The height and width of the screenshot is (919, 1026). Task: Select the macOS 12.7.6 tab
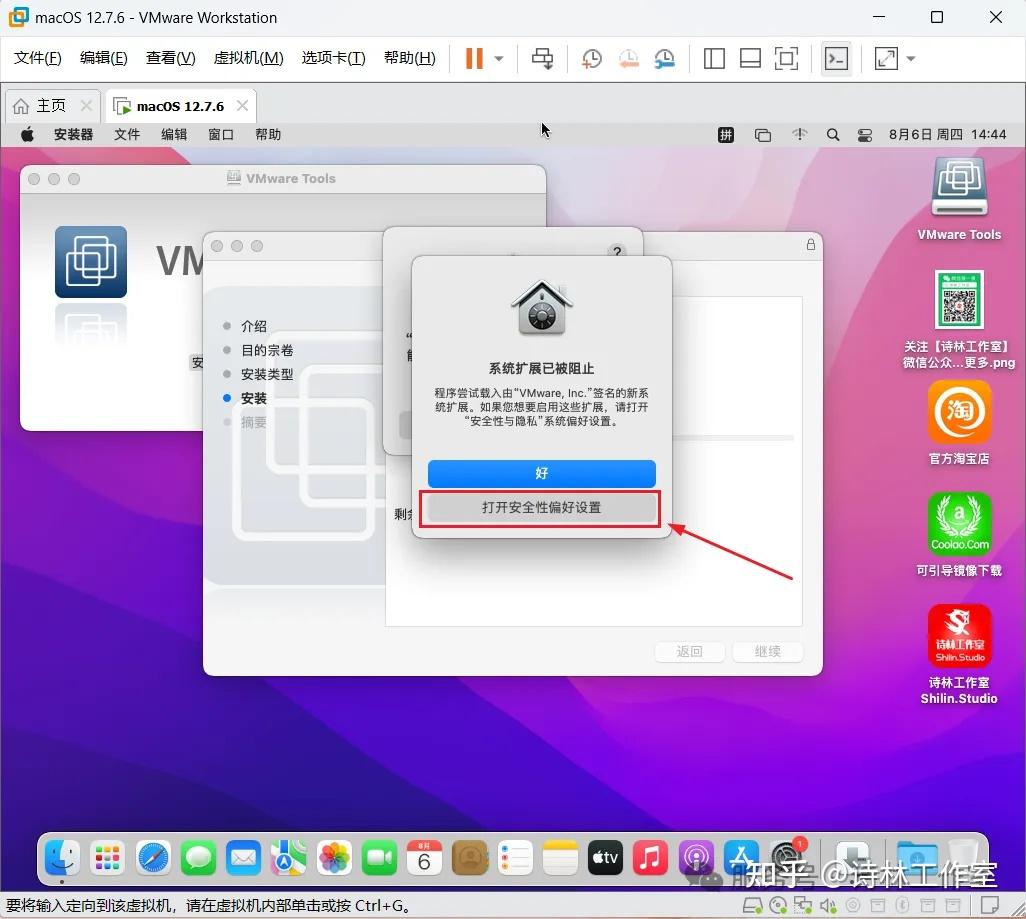click(x=180, y=106)
